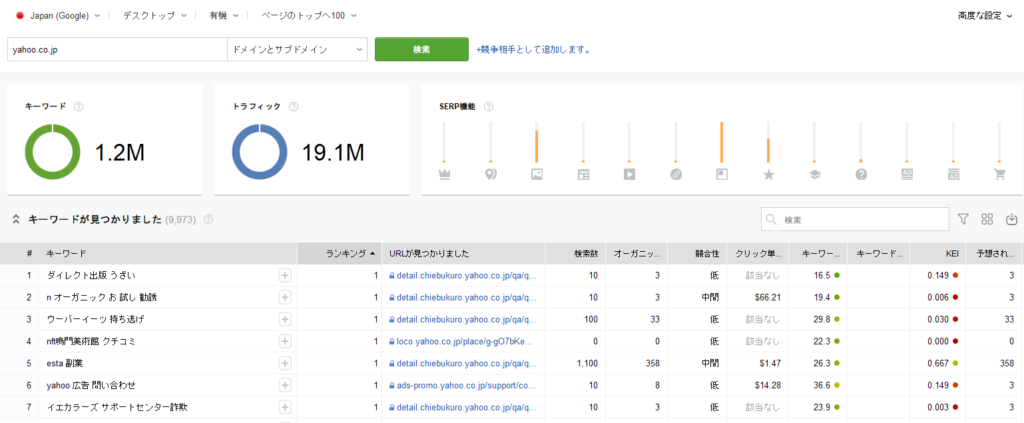Open the loco.yahoo.co.jp/place URL link
This screenshot has height=423, width=1024.
(466, 341)
